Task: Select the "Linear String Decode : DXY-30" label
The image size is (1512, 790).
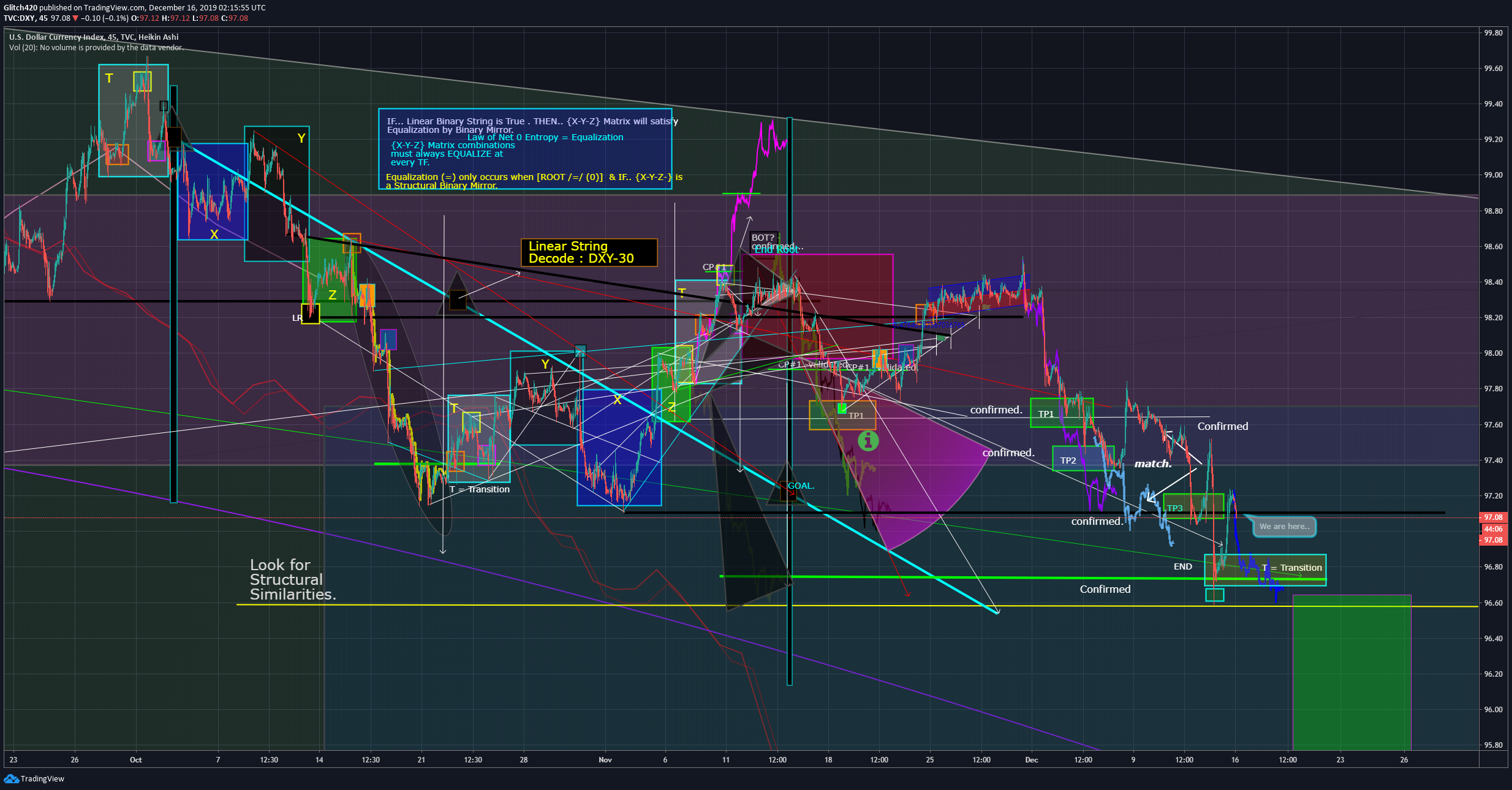Action: click(x=589, y=252)
